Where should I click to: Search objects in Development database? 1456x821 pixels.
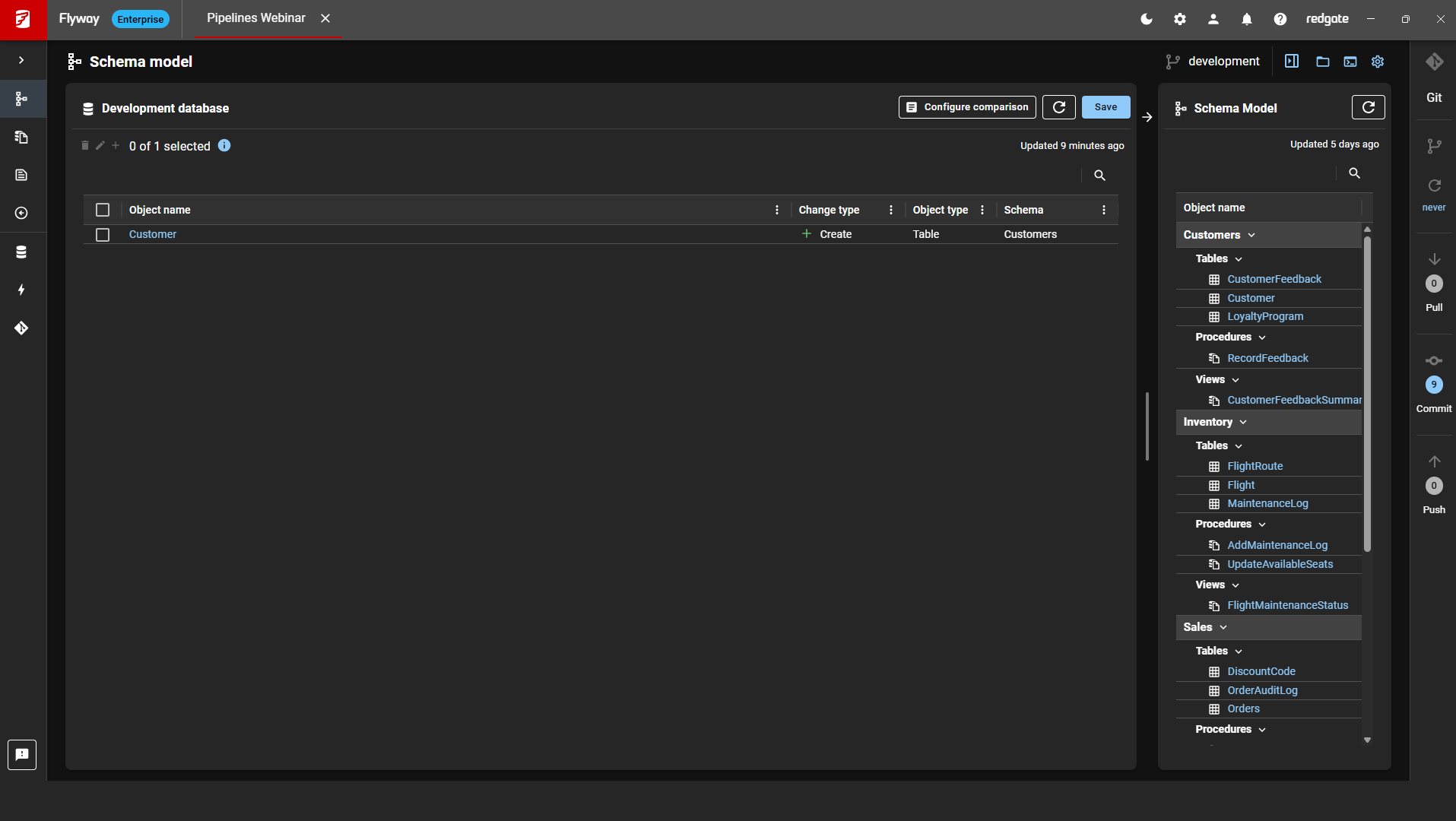(1099, 176)
